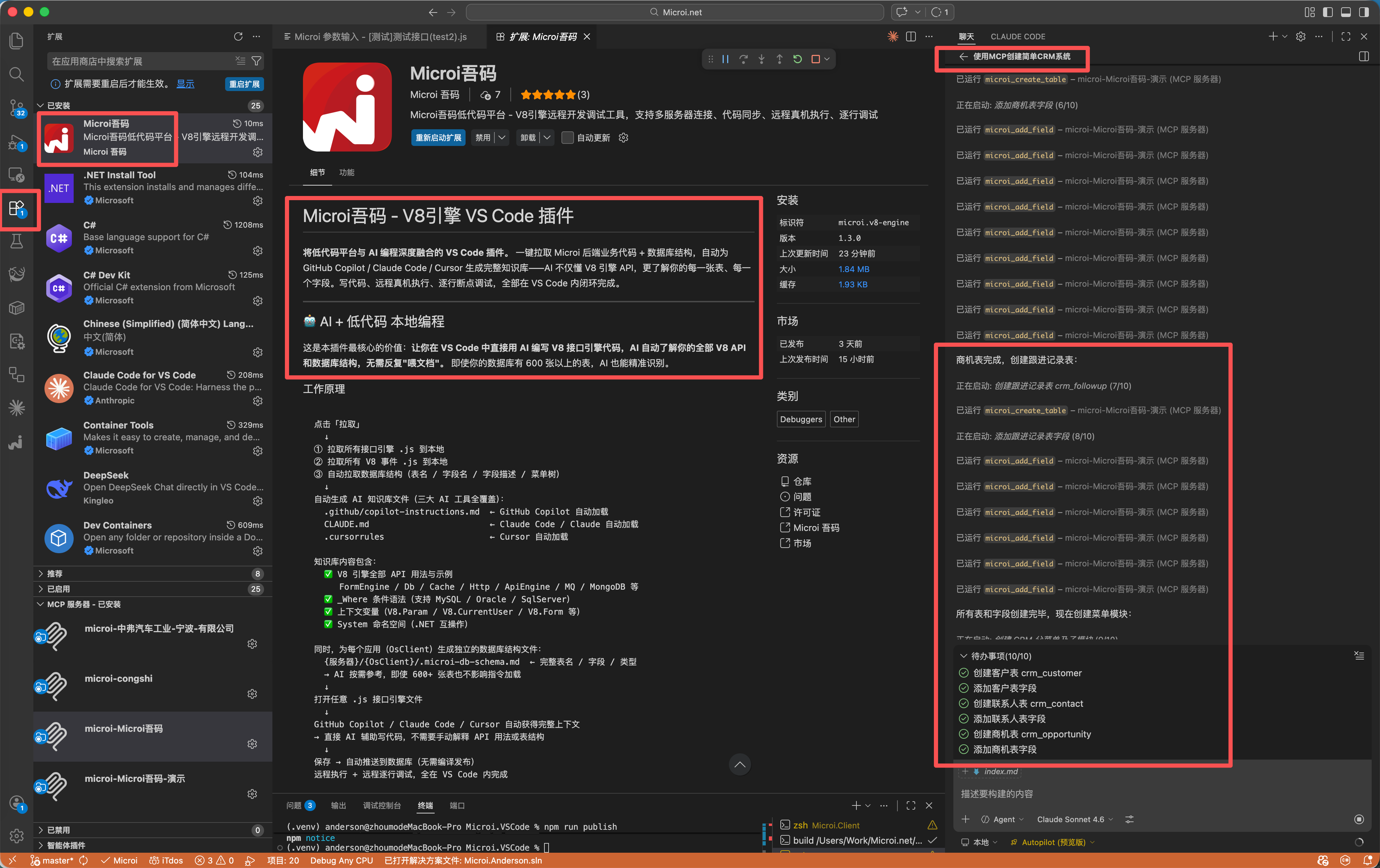1380x868 pixels.
Task: Open the Search view icon
Action: pyautogui.click(x=17, y=74)
